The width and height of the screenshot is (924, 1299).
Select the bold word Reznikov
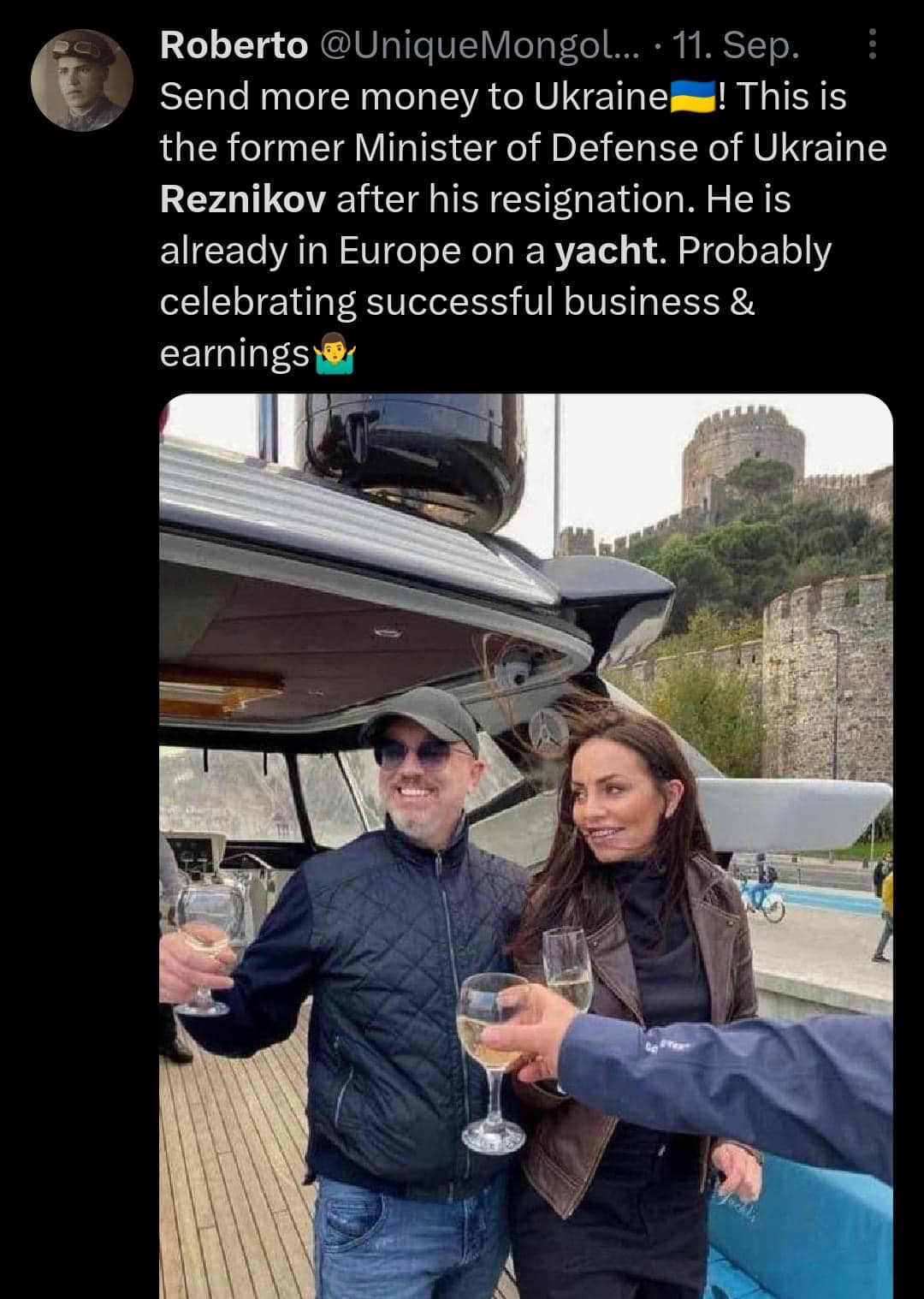click(x=243, y=199)
